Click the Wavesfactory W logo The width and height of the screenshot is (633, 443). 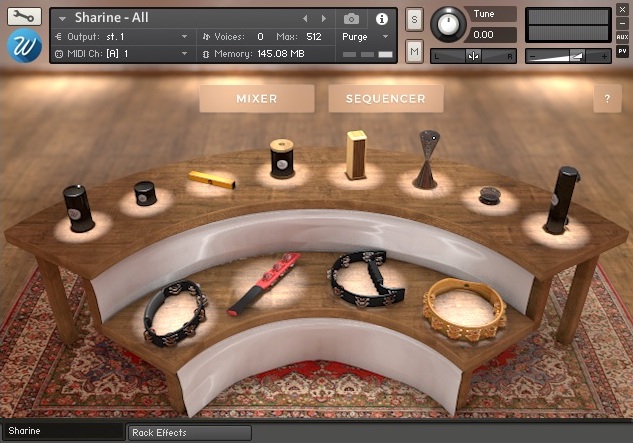[24, 46]
